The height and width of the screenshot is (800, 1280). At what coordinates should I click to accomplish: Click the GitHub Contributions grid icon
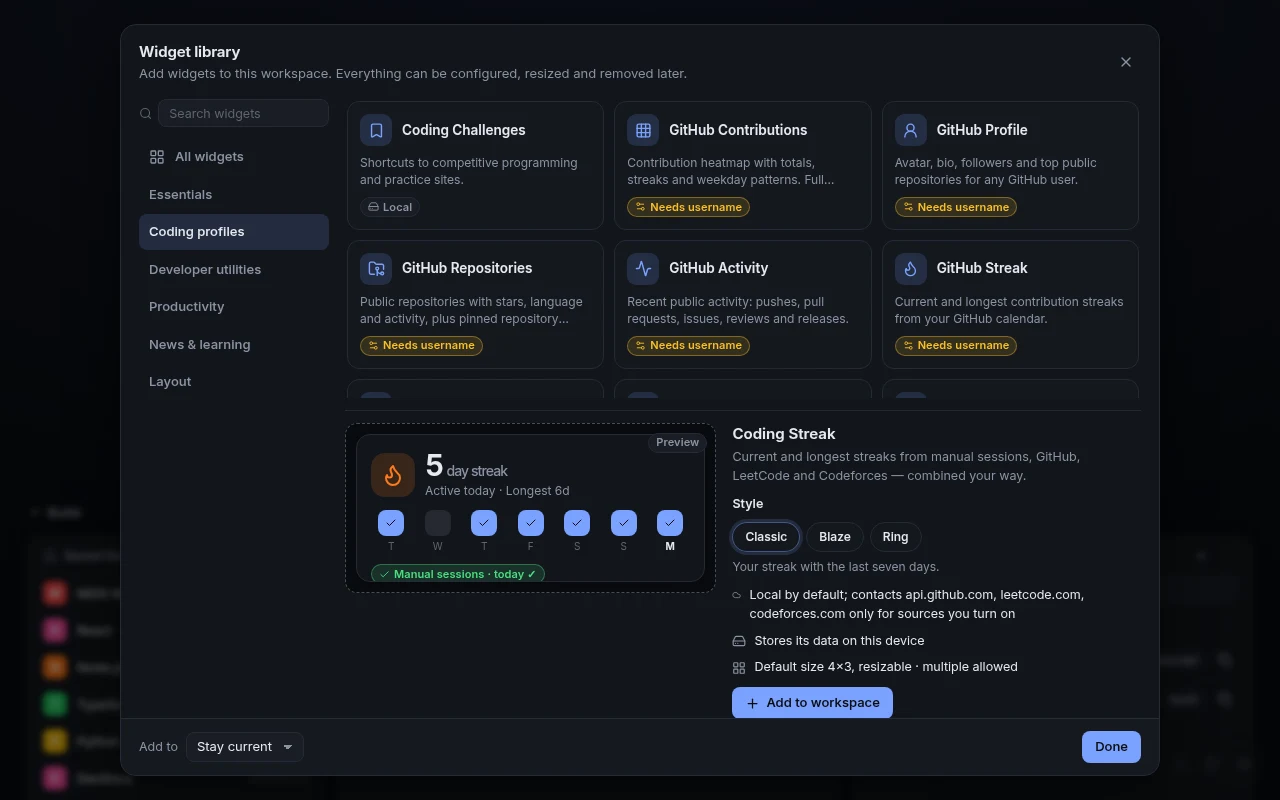click(x=643, y=130)
